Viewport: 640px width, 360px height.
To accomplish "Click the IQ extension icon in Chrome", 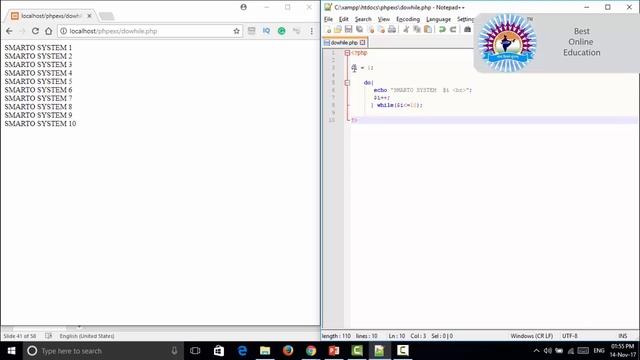I will pyautogui.click(x=266, y=31).
